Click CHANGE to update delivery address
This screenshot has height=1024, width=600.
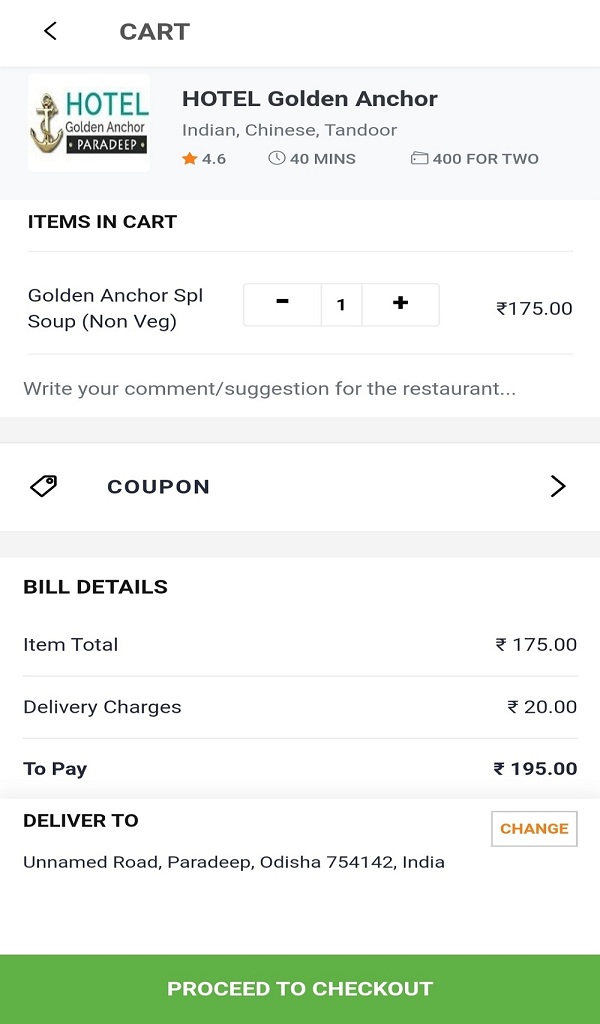click(534, 828)
